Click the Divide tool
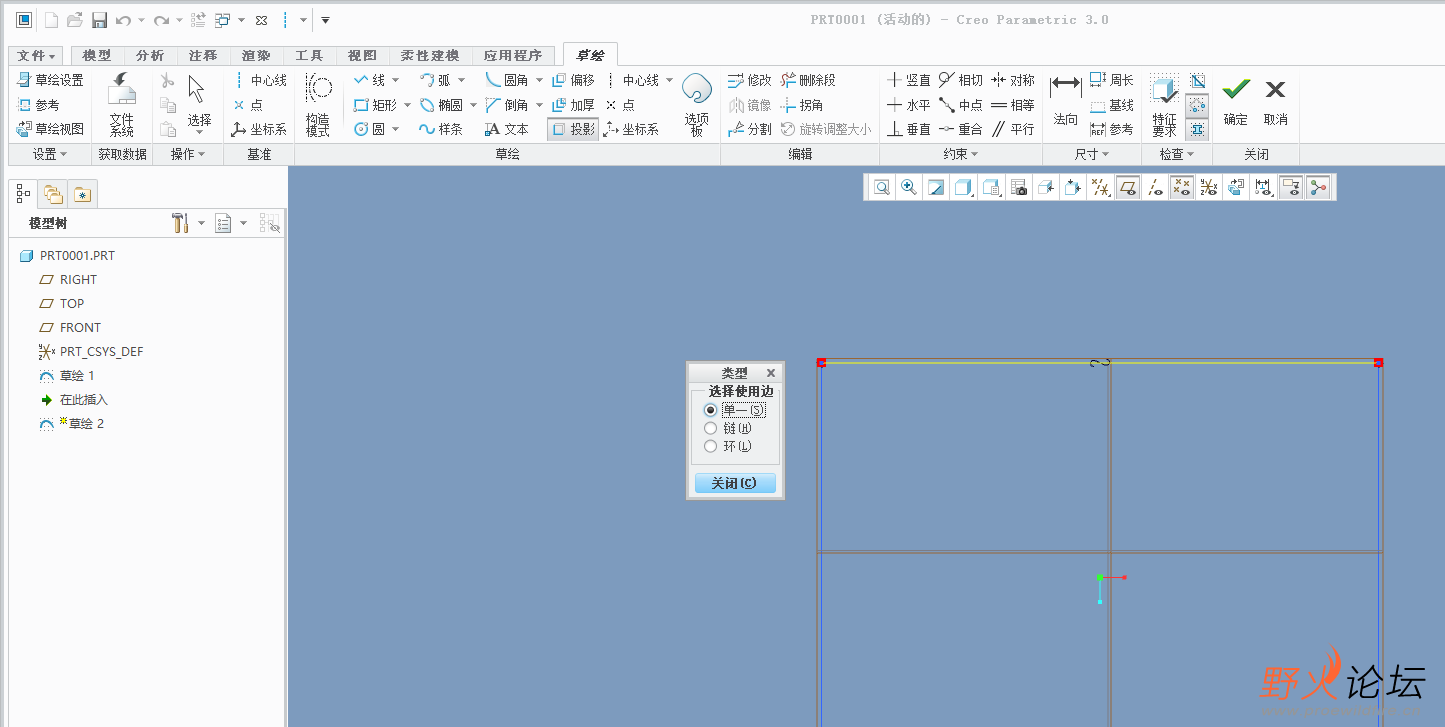This screenshot has width=1445, height=727. tap(750, 129)
